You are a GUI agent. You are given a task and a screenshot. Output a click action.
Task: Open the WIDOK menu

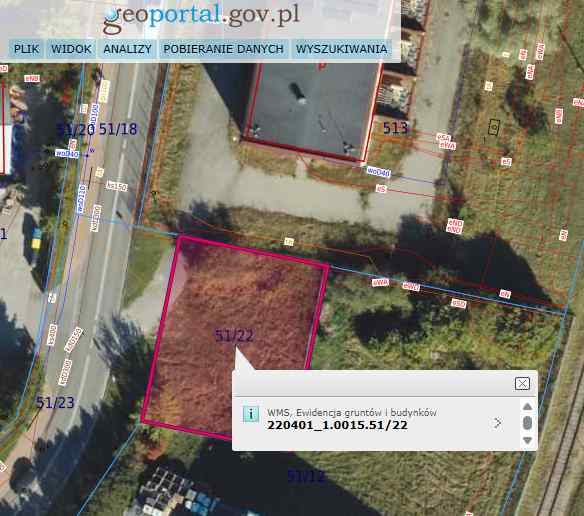click(71, 49)
